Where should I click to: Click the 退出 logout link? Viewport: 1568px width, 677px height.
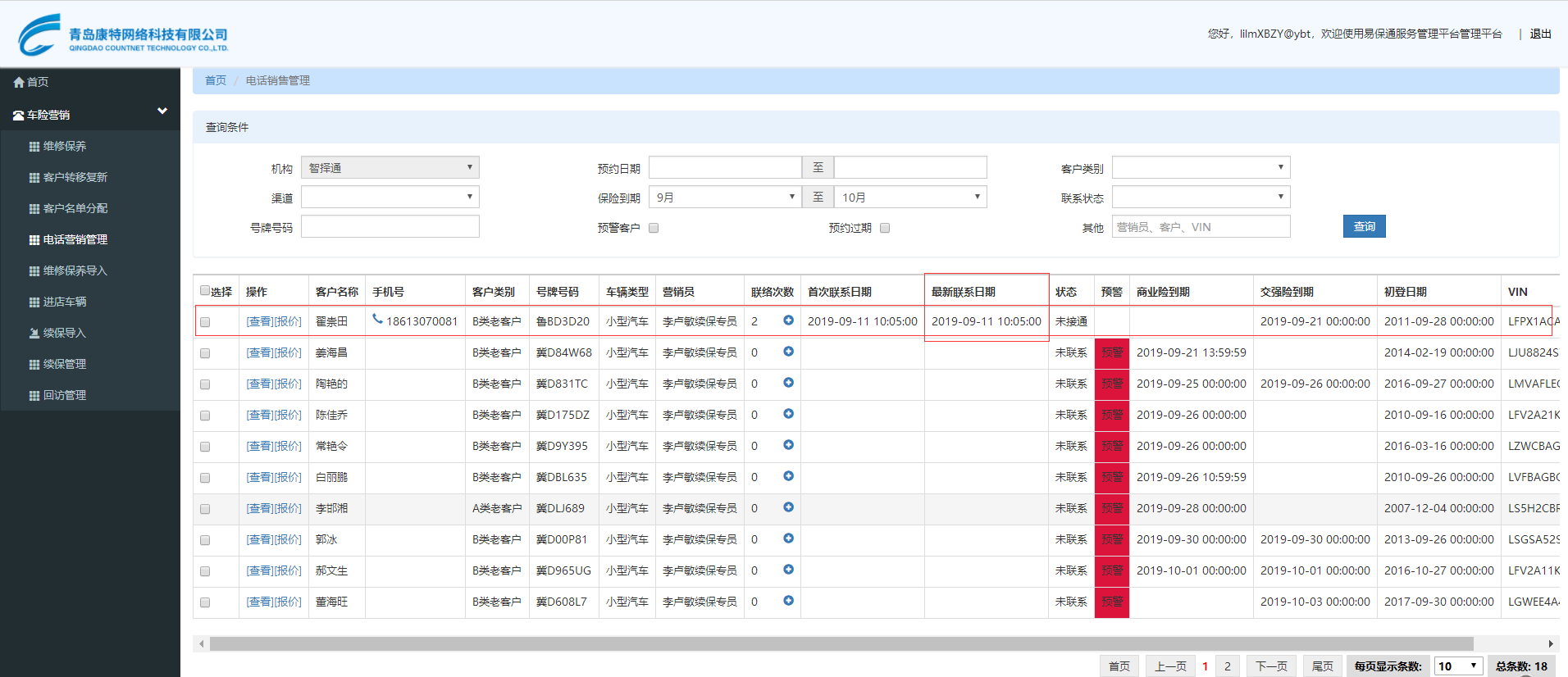pyautogui.click(x=1540, y=34)
